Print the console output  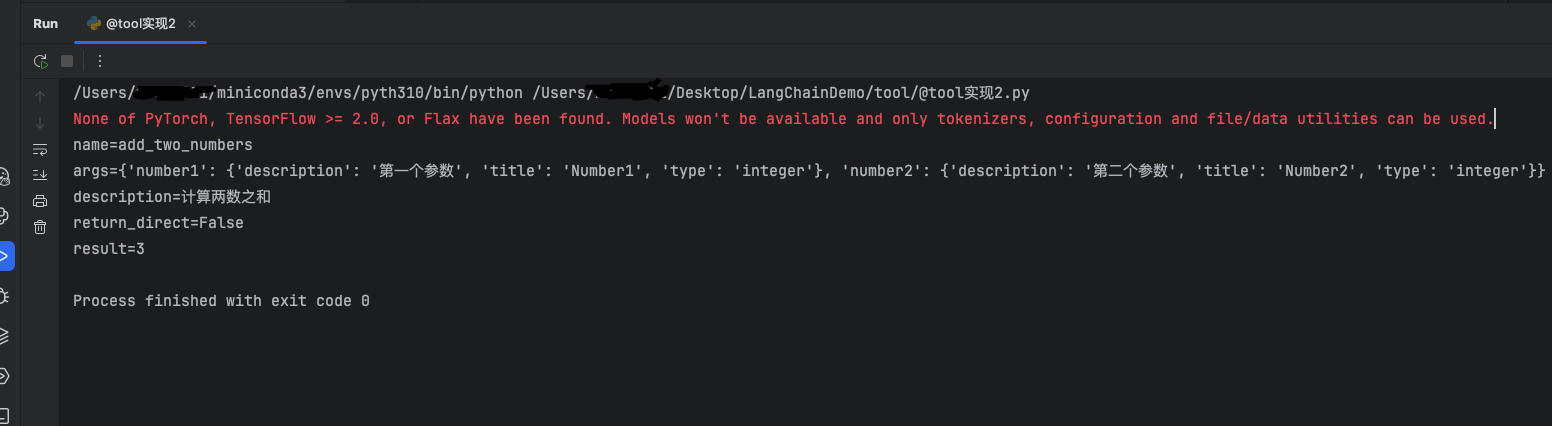click(x=40, y=201)
